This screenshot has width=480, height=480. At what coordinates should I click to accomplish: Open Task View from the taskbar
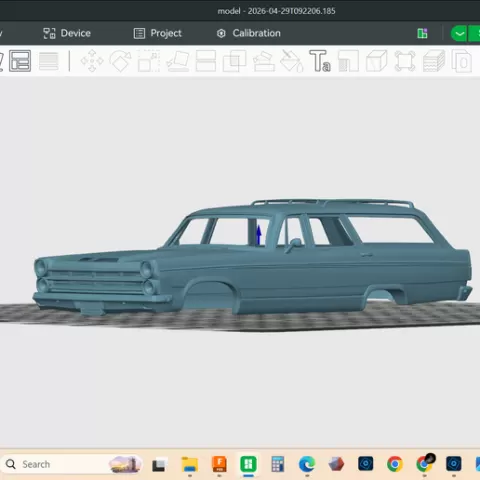point(159,465)
